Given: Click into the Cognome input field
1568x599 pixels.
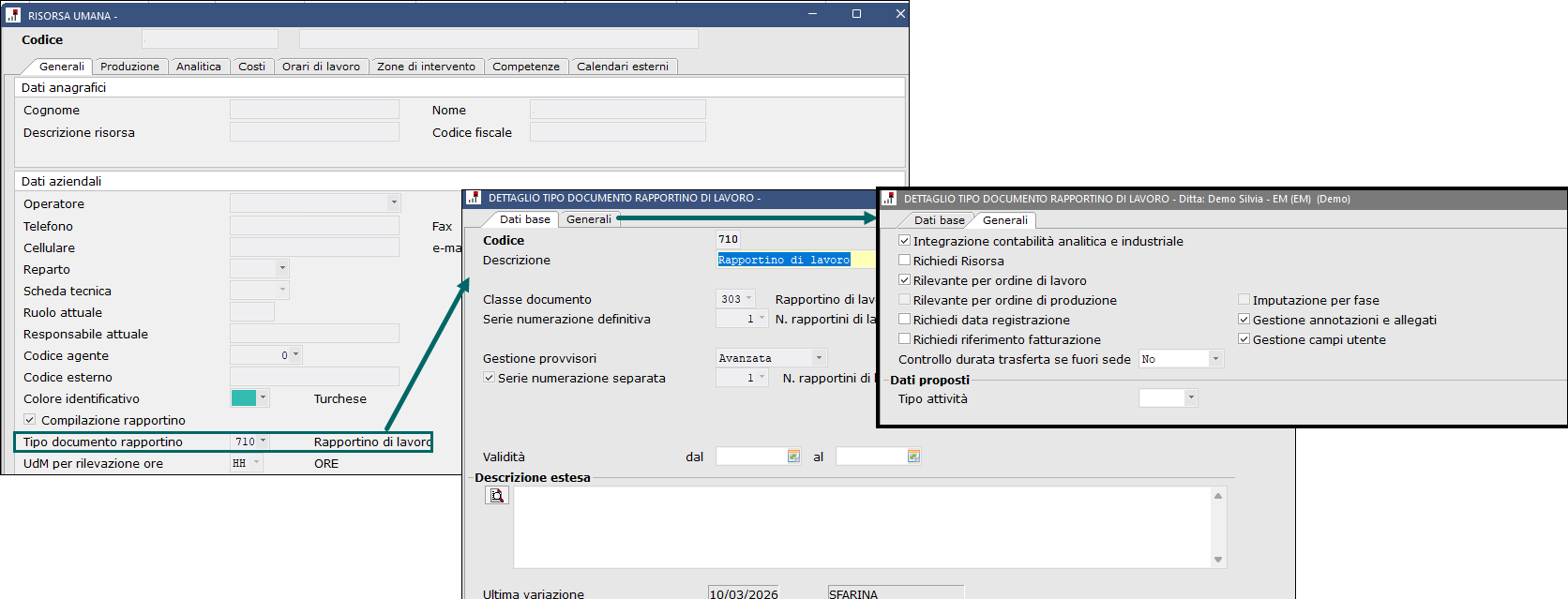Looking at the screenshot, I should (x=314, y=110).
